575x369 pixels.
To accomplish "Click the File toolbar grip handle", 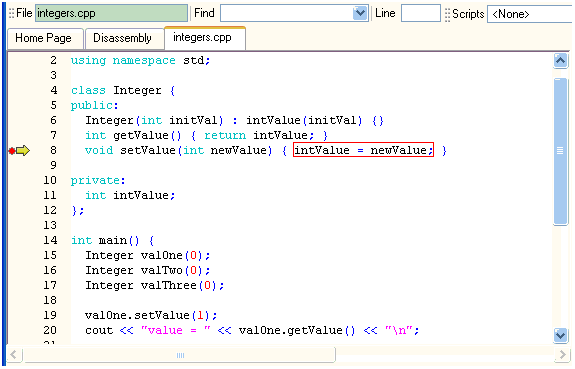I will [x=11, y=14].
